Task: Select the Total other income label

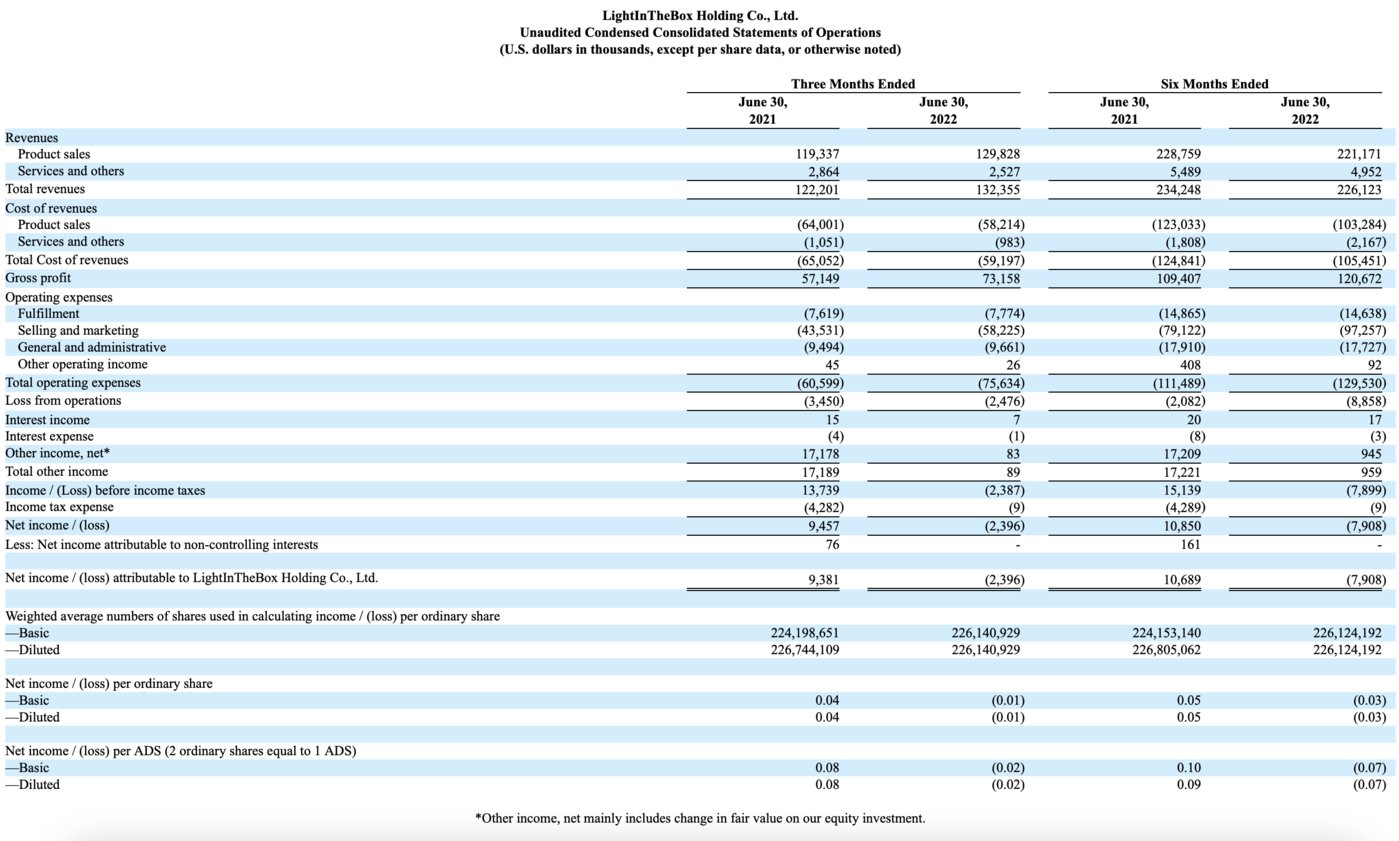Action: click(57, 472)
